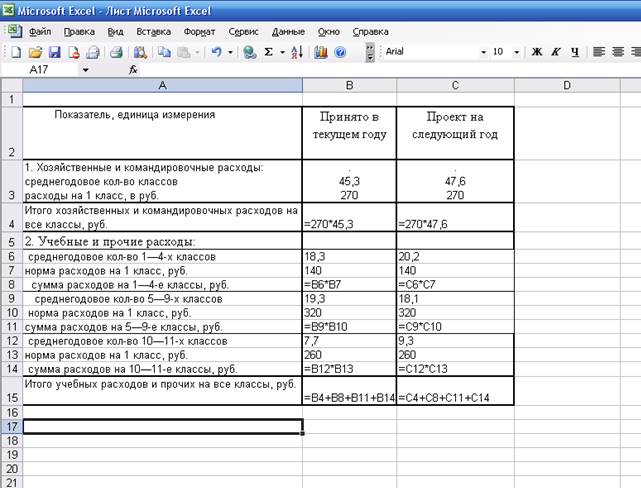641x488 pixels.
Task: Select cell with formula =B6*B7
Action: (350, 284)
